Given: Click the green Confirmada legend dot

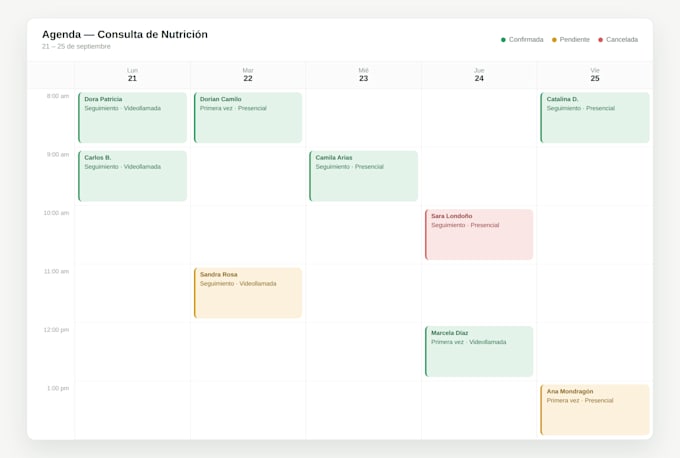Looking at the screenshot, I should (503, 40).
